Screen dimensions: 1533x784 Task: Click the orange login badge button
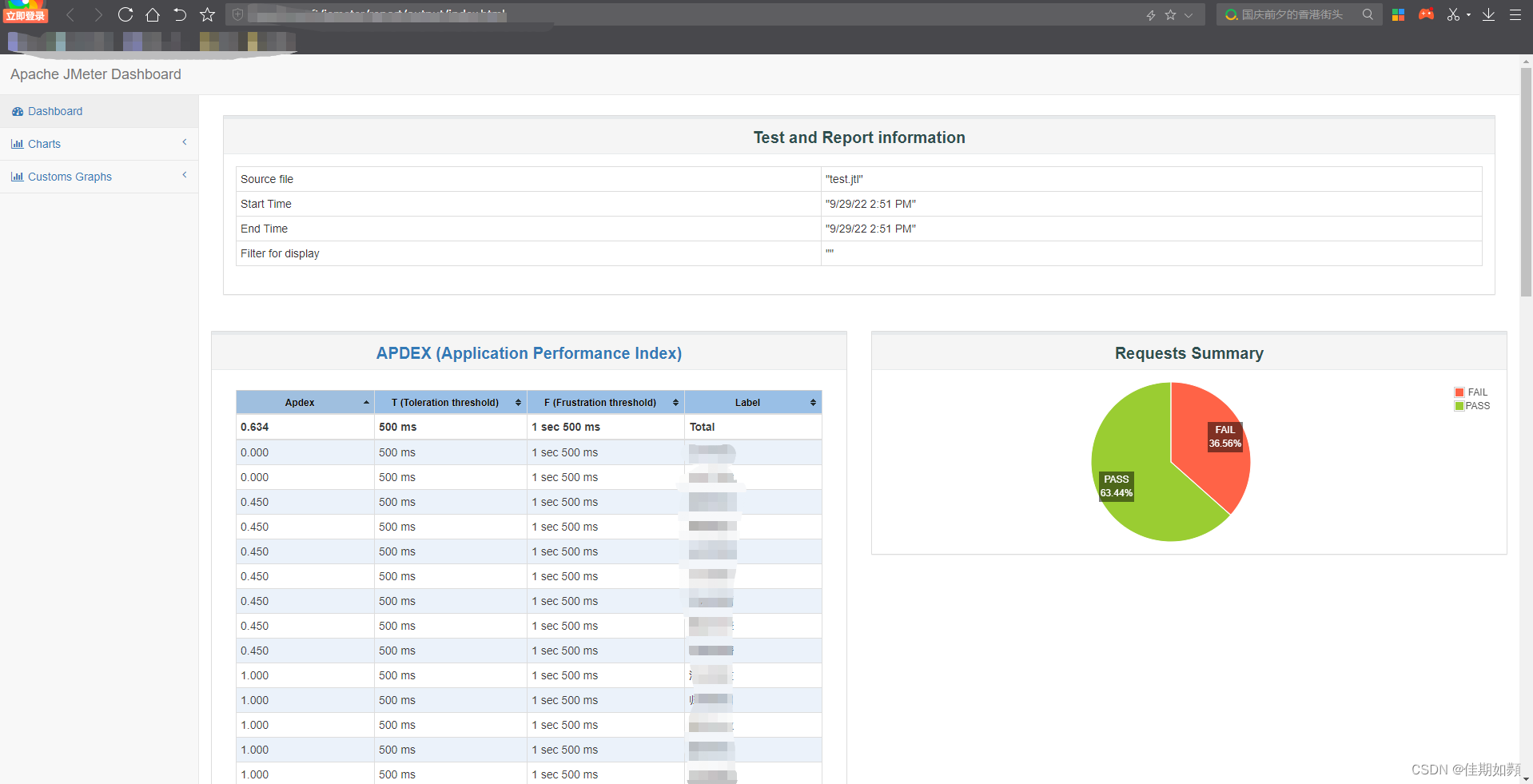(x=26, y=16)
